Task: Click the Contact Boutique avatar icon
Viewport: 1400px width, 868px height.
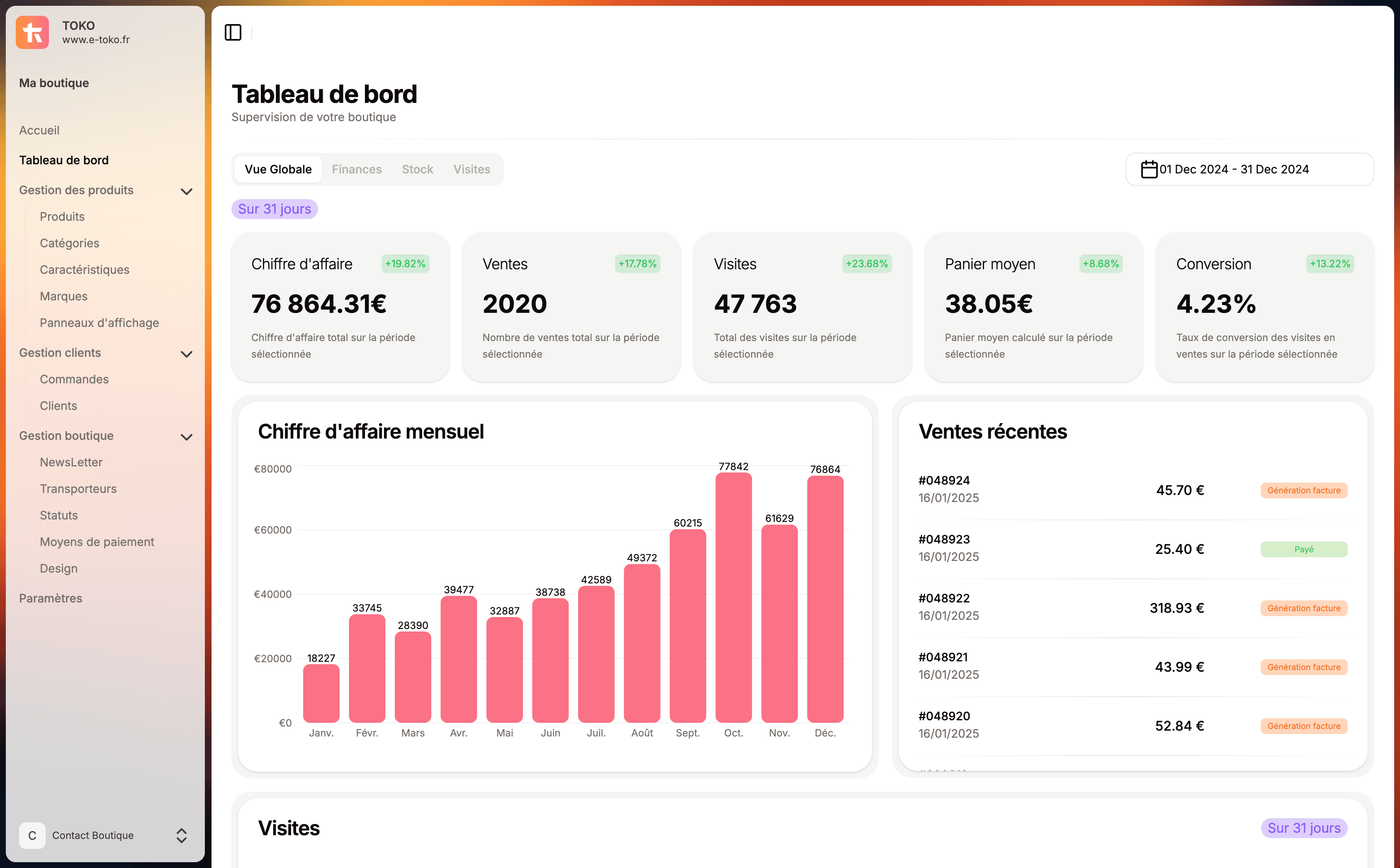Action: click(32, 835)
